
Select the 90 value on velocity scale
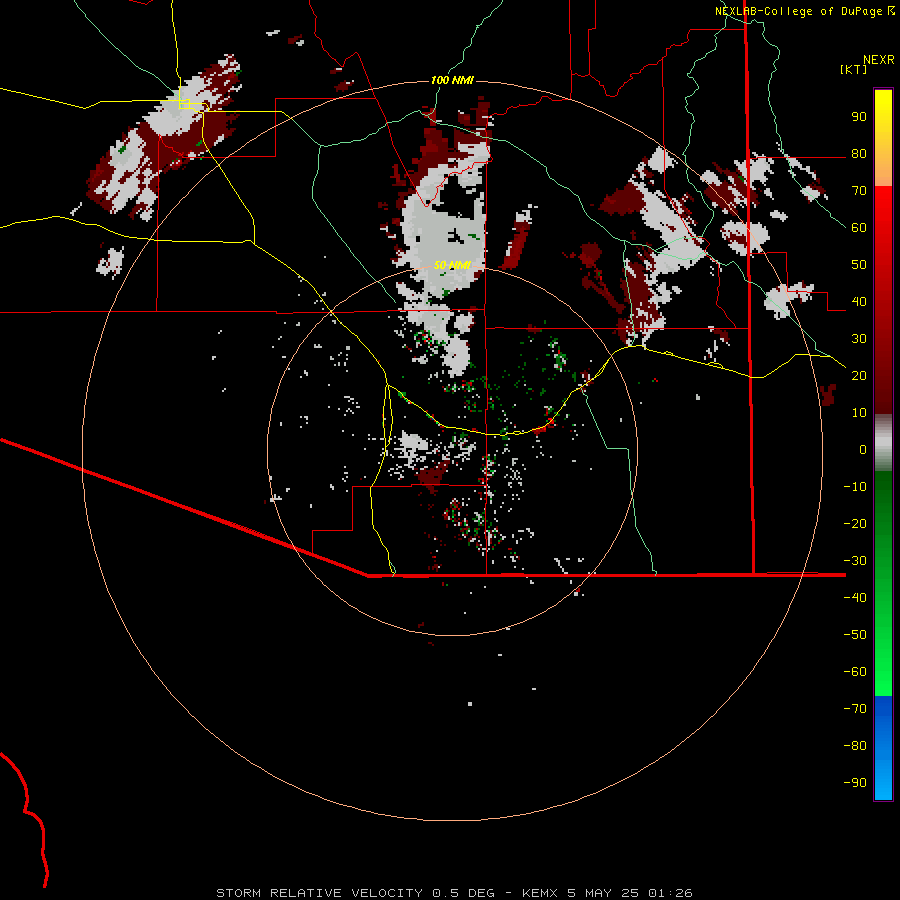pos(859,117)
